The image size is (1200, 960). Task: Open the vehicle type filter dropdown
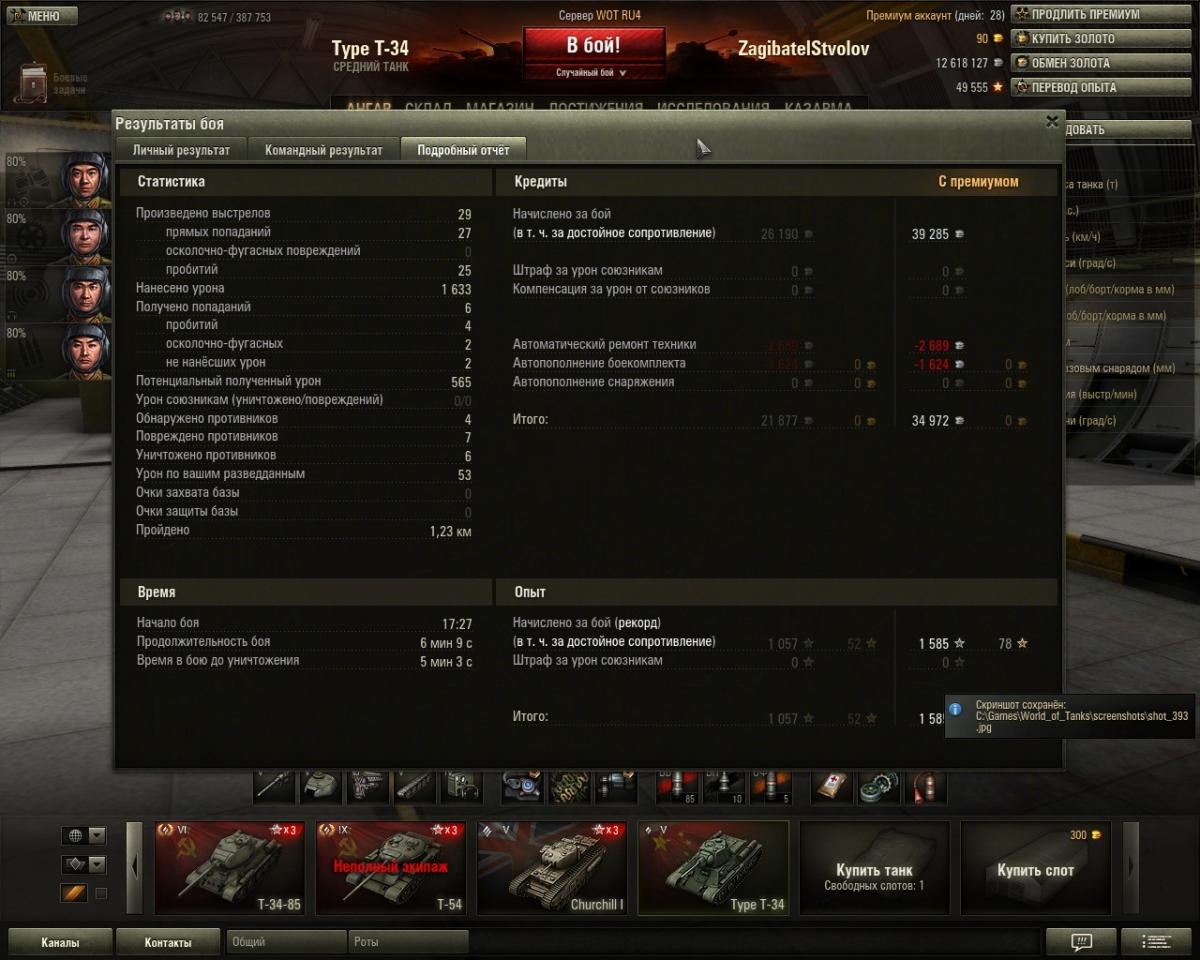tap(83, 864)
